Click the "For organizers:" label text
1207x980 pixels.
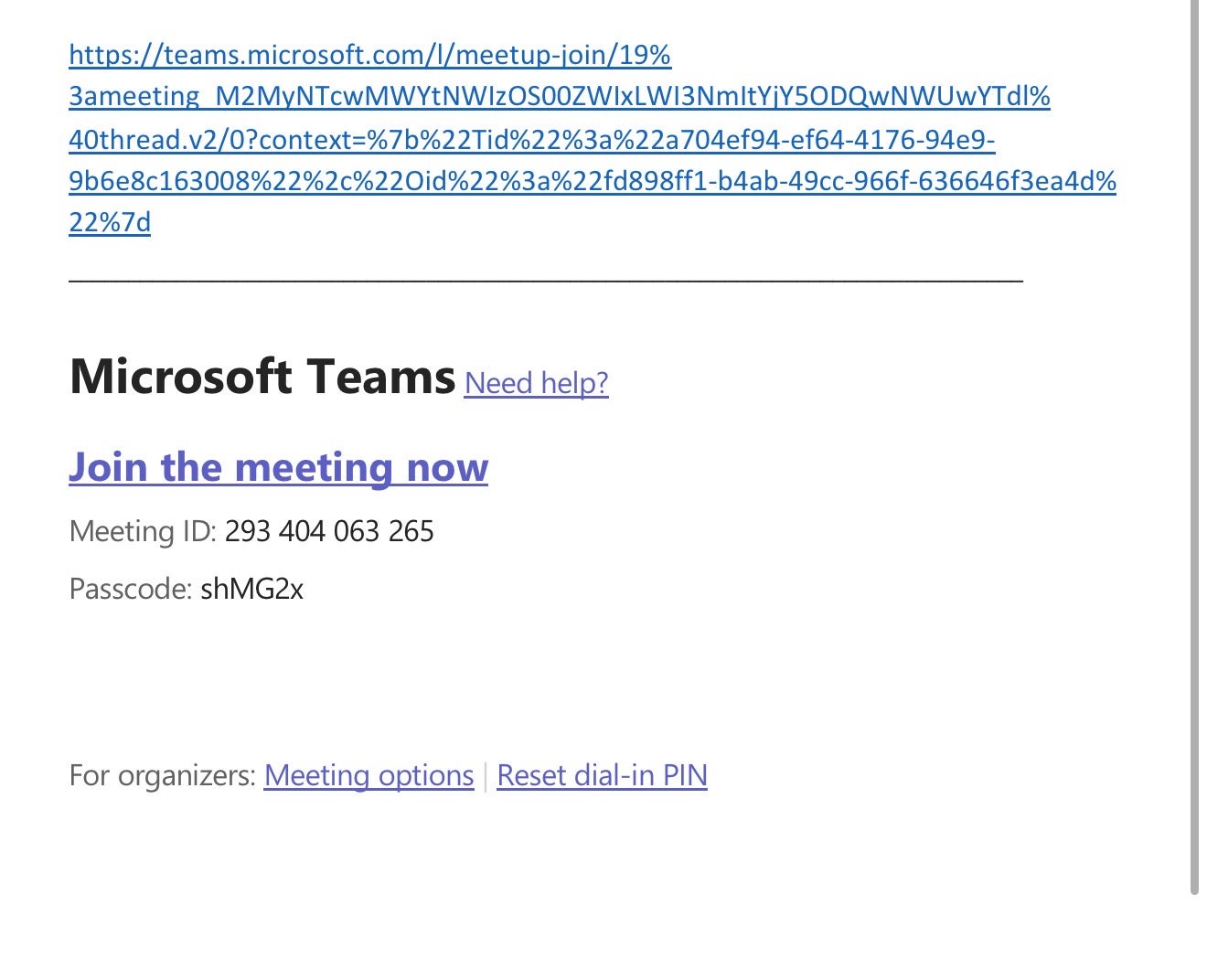[162, 775]
